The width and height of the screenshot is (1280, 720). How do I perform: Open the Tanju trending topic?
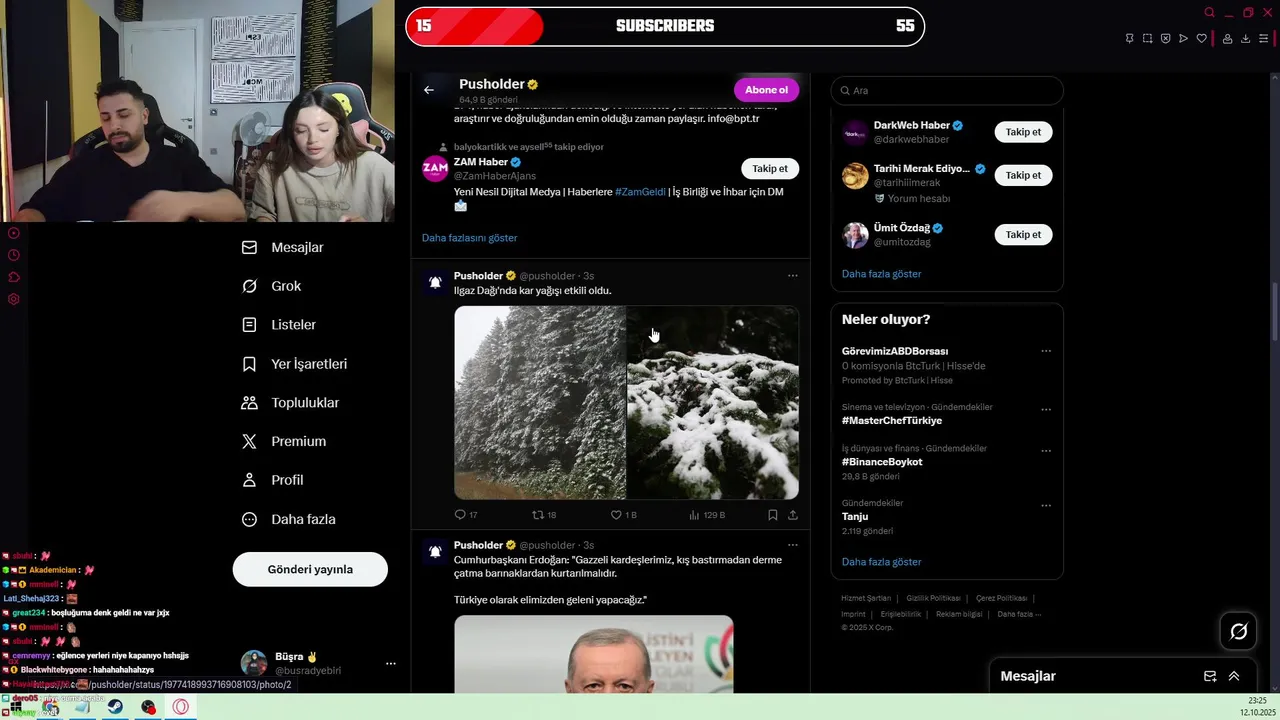click(855, 517)
